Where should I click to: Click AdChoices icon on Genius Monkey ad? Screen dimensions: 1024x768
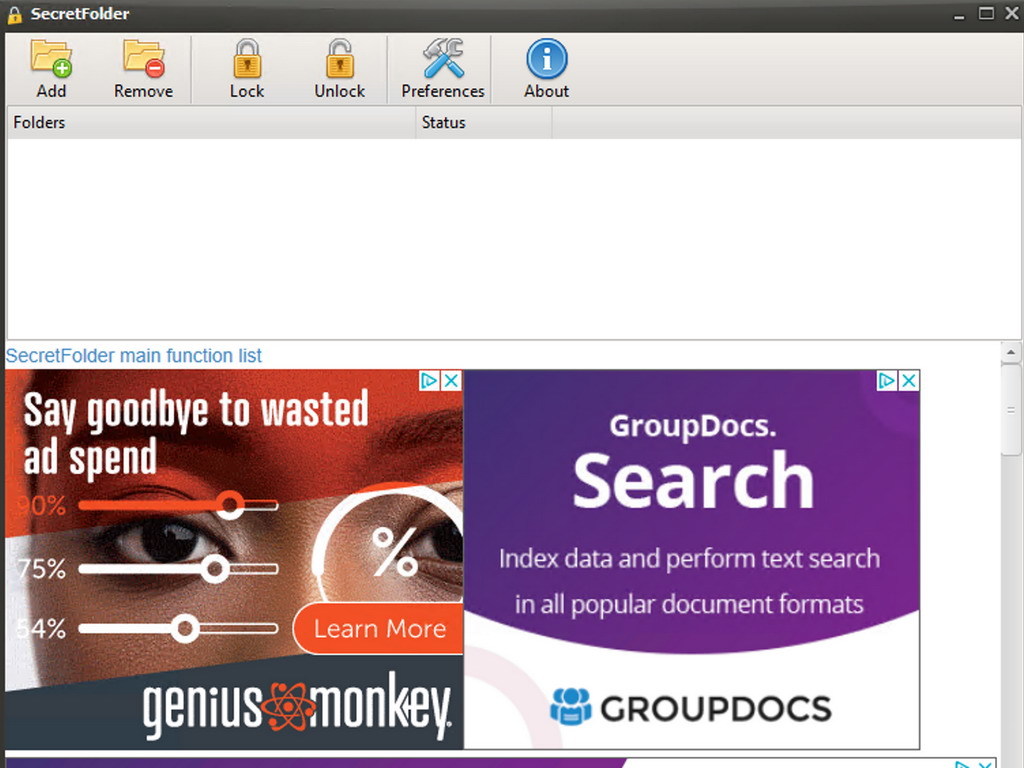tap(429, 381)
